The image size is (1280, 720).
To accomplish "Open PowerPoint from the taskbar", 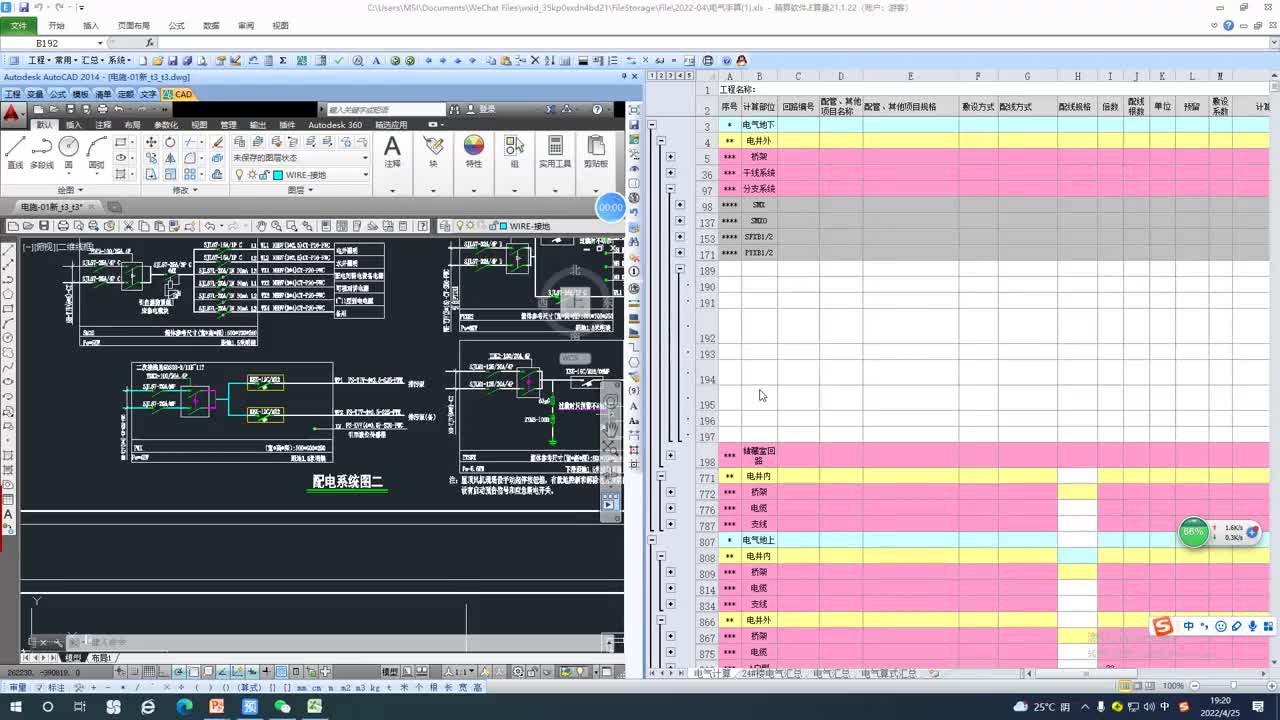I will point(216,706).
